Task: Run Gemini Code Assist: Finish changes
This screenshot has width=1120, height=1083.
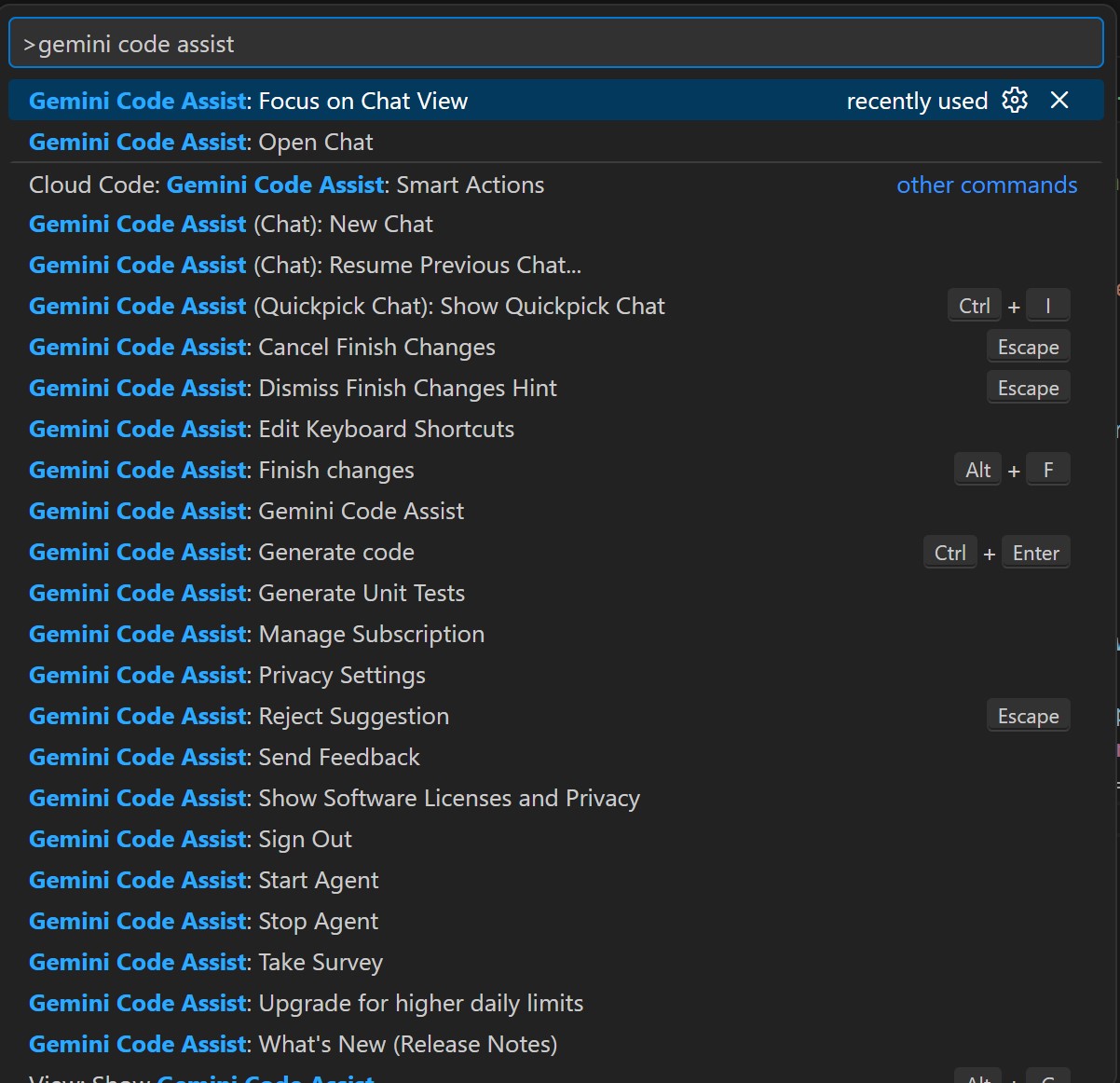Action: pyautogui.click(x=556, y=470)
